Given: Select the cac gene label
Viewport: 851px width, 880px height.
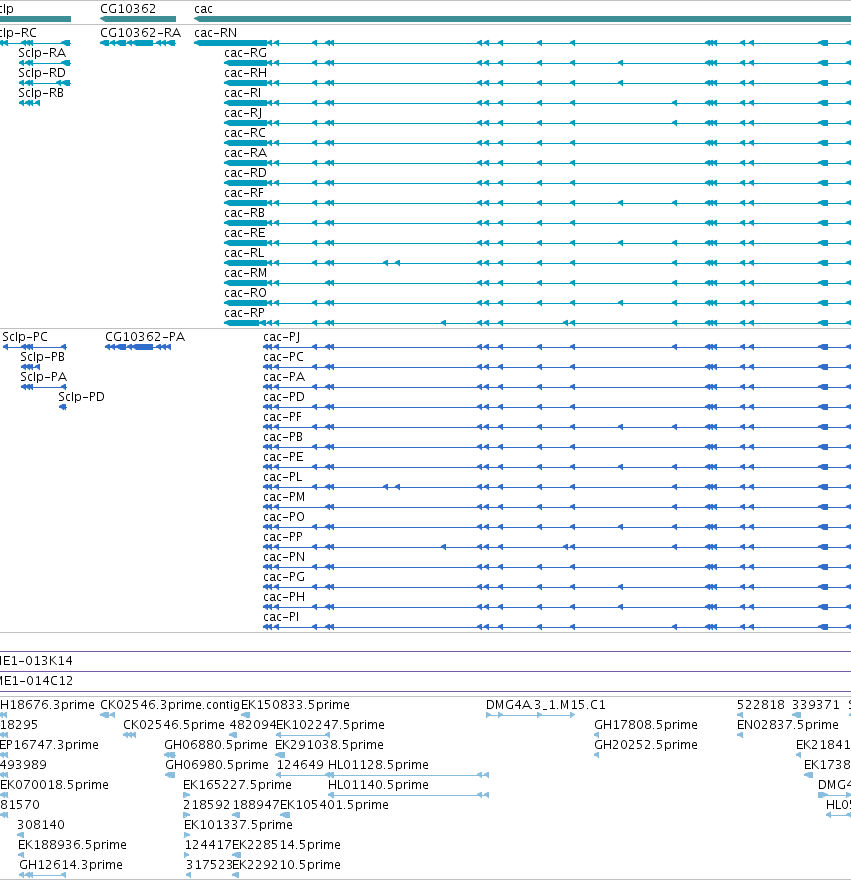Looking at the screenshot, I should point(203,8).
